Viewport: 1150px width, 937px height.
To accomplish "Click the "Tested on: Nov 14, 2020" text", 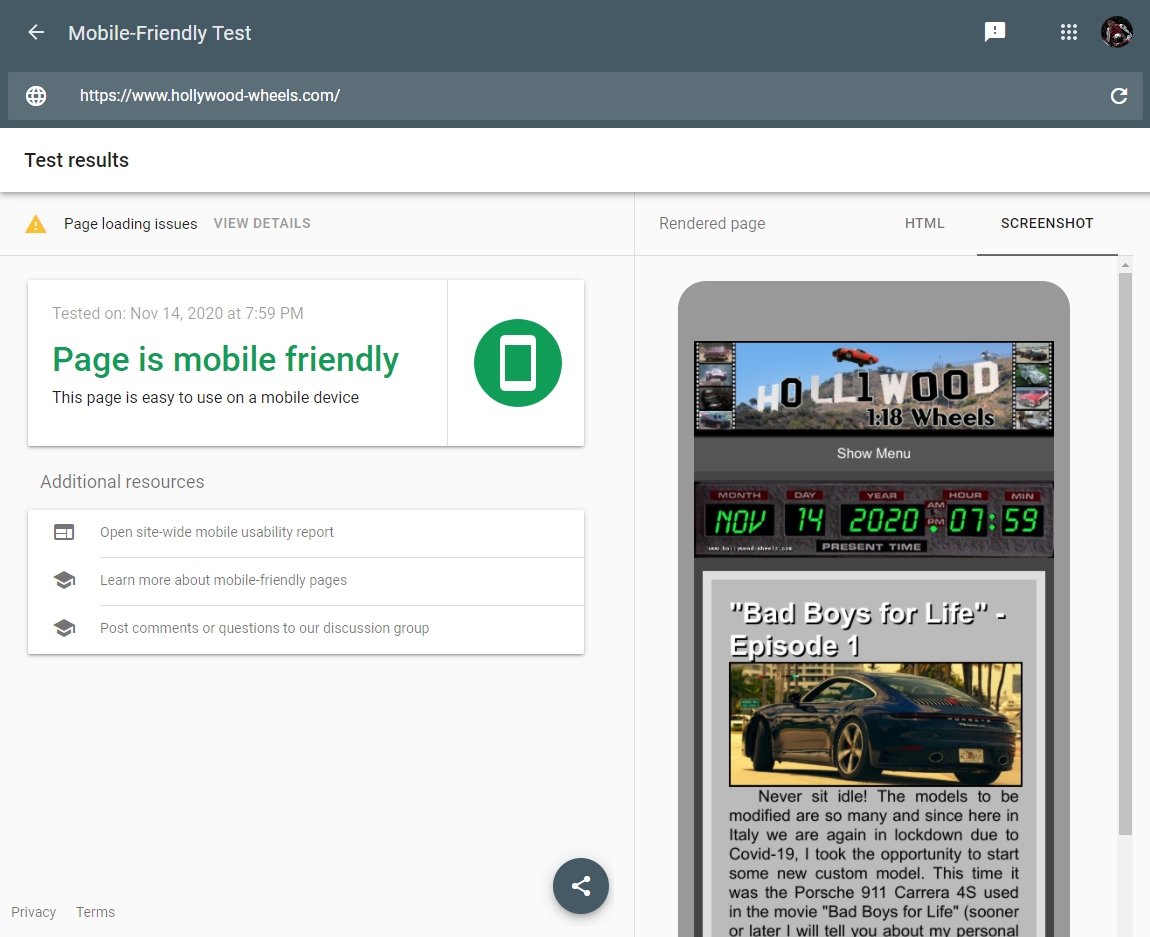I will pos(177,313).
